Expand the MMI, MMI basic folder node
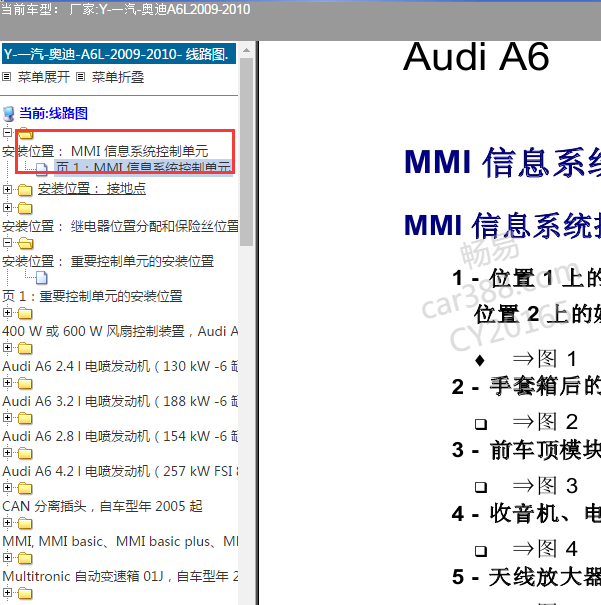The height and width of the screenshot is (605, 601). click(x=7, y=523)
